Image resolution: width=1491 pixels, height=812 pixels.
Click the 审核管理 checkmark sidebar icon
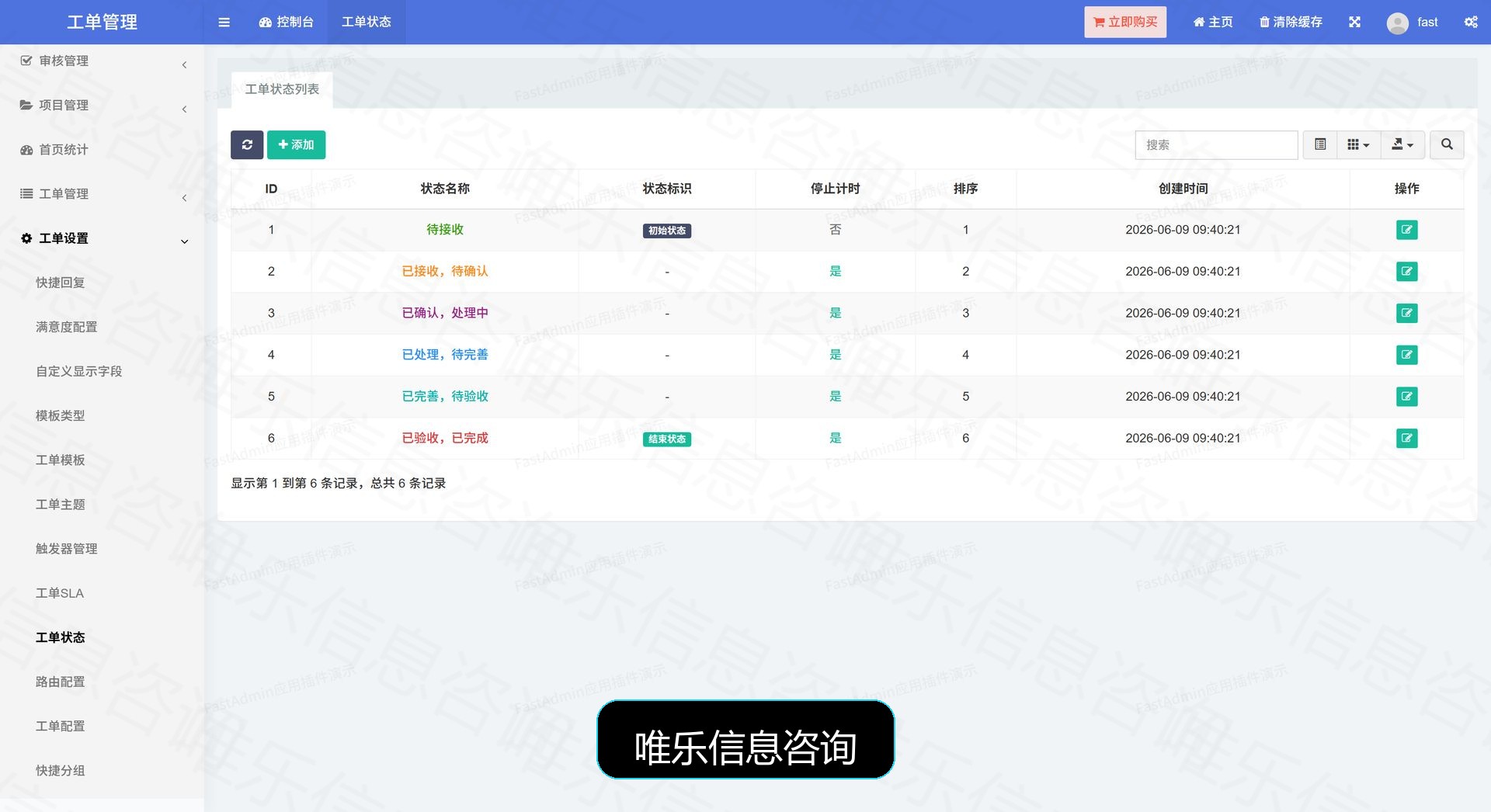26,61
